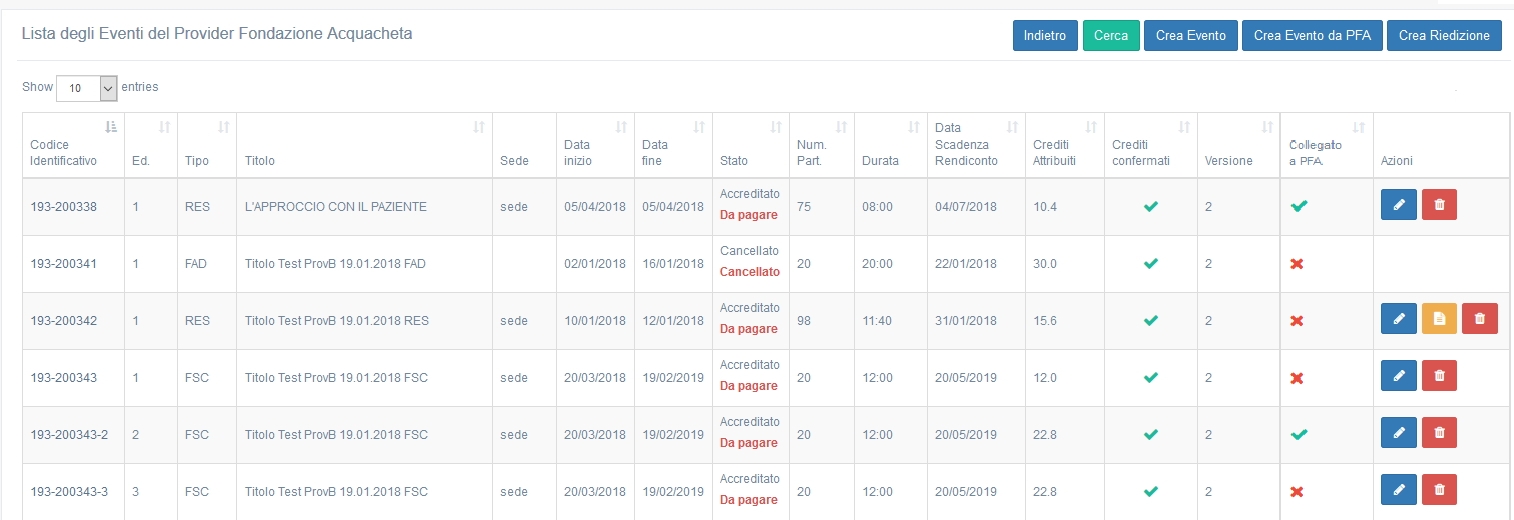The height and width of the screenshot is (520, 1514).
Task: Click duration value 11:40
Action: [x=877, y=321]
